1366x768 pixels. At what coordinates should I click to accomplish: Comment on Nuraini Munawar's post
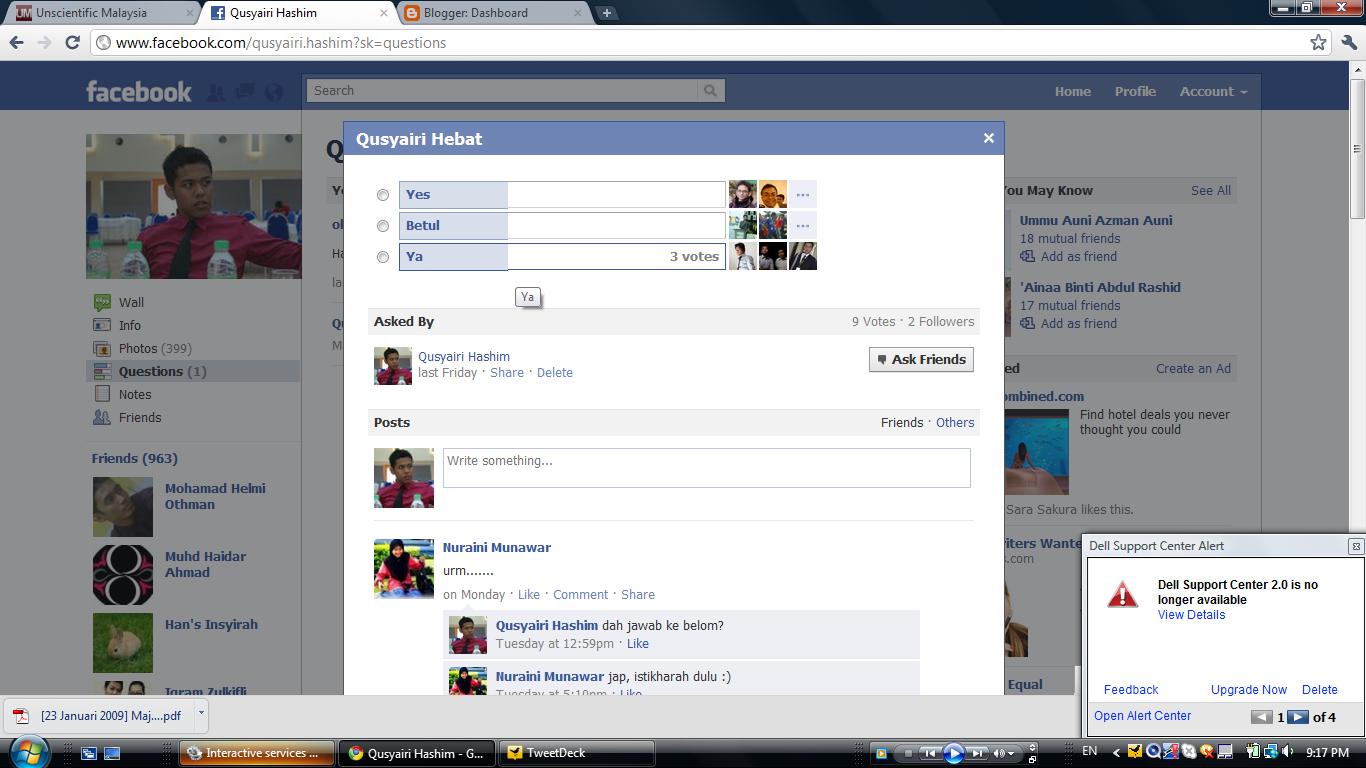[580, 594]
